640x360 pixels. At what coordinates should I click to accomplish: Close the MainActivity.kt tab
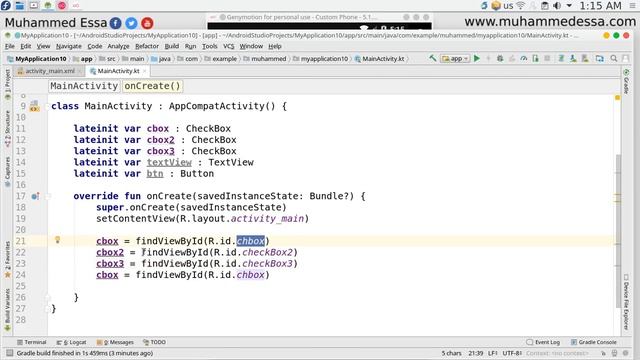coord(144,71)
